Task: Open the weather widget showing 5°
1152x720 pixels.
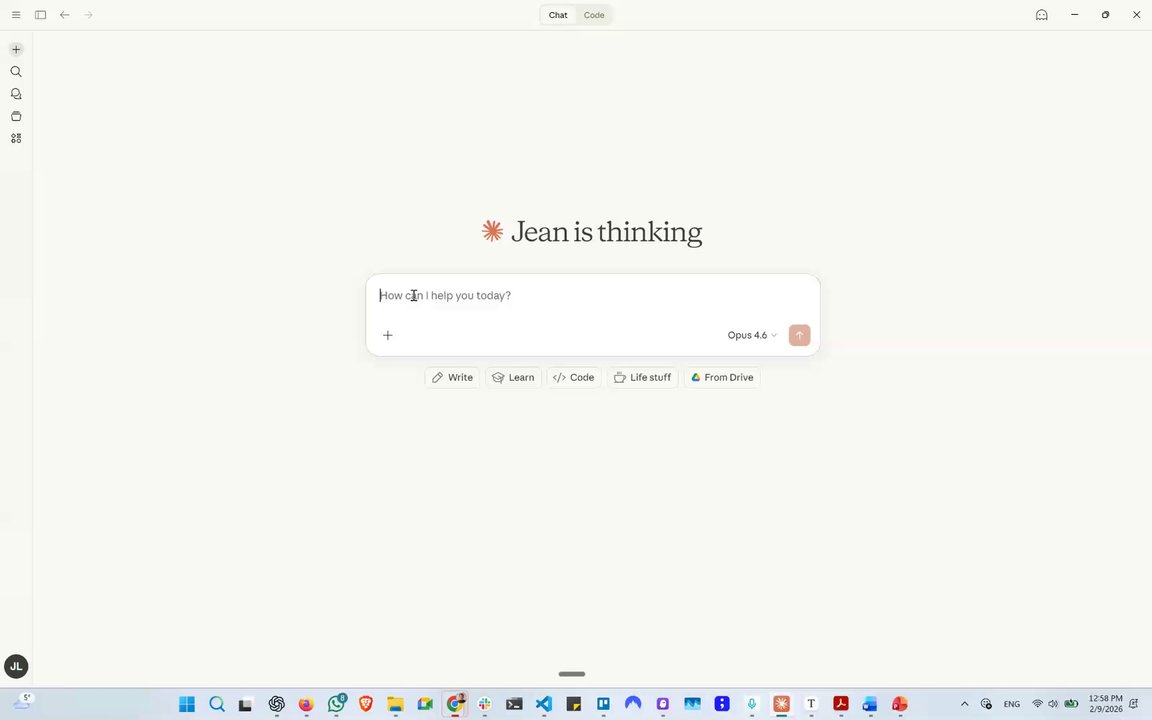Action: (x=23, y=703)
